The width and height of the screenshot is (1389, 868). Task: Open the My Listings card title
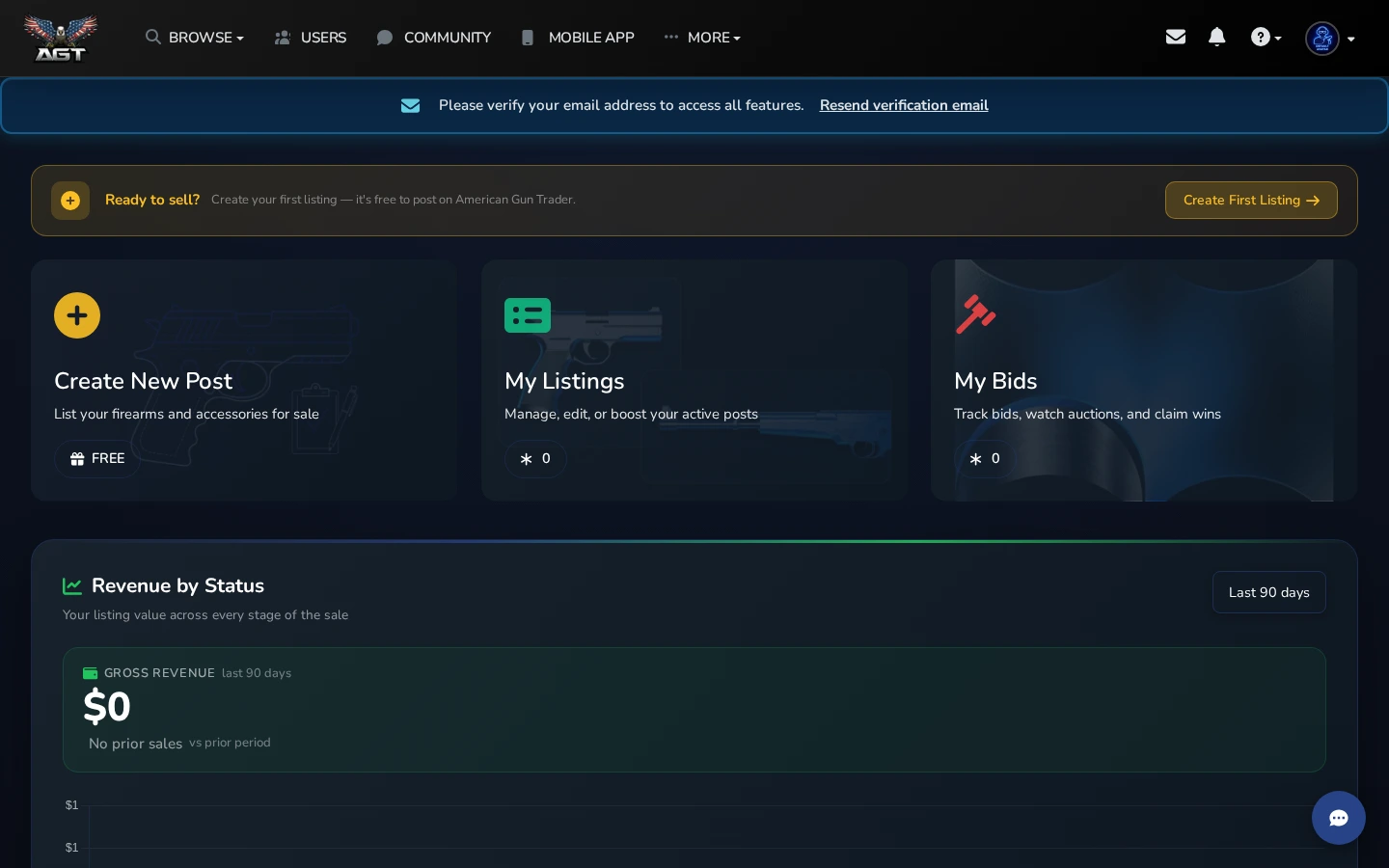564,381
